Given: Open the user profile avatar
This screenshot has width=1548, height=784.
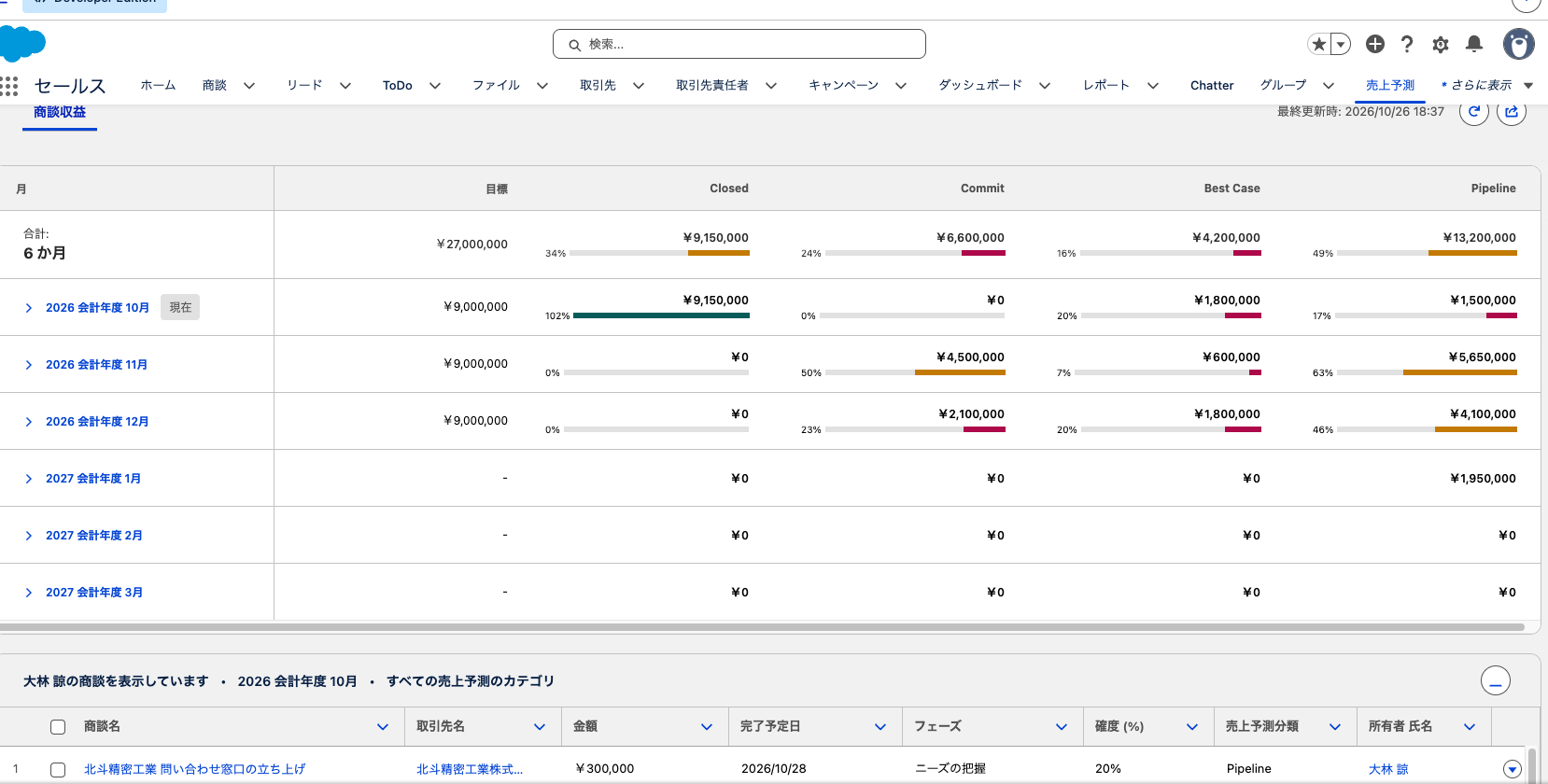Looking at the screenshot, I should pos(1519,44).
